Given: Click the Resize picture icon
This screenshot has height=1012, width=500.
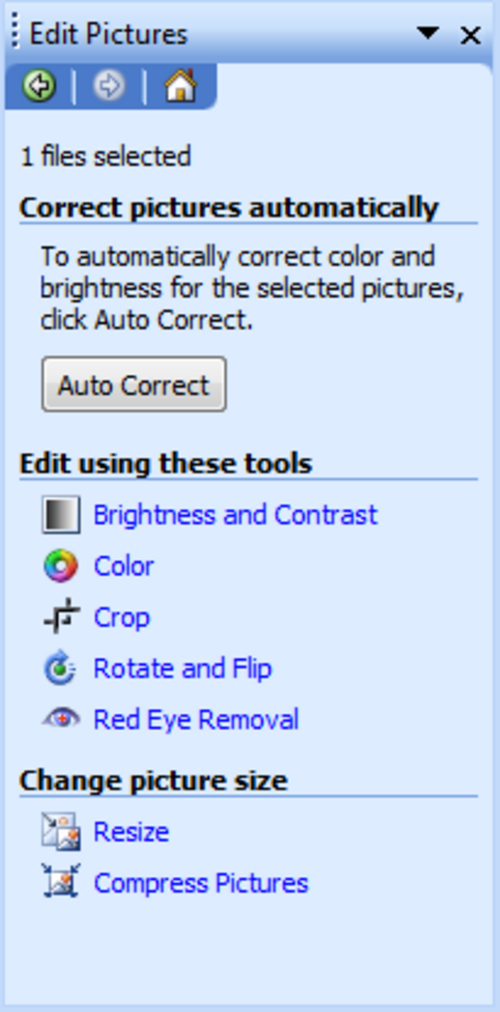Looking at the screenshot, I should 61,831.
